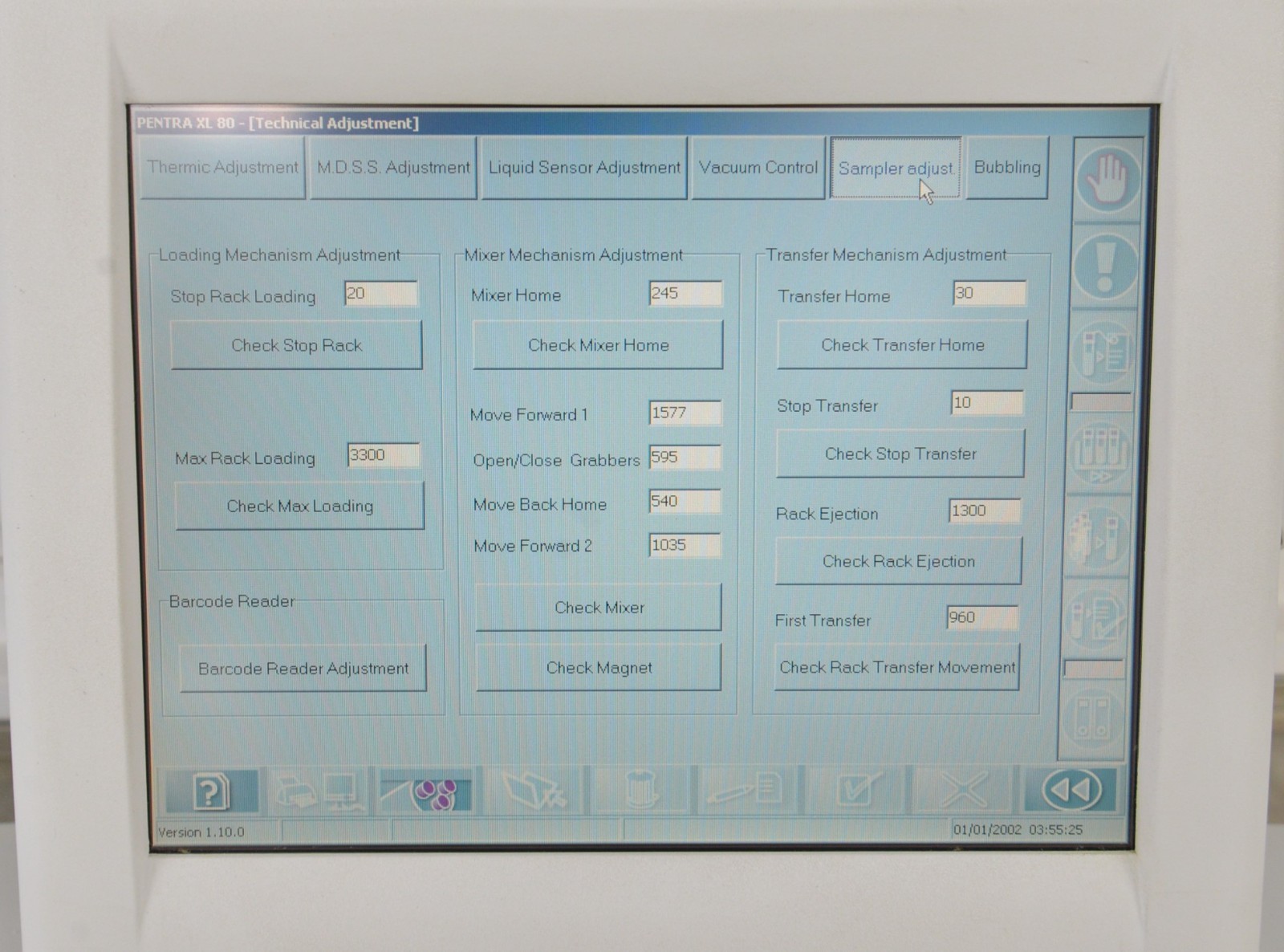Viewport: 1284px width, 952px height.
Task: Click the checkmark validate icon
Action: 856,791
